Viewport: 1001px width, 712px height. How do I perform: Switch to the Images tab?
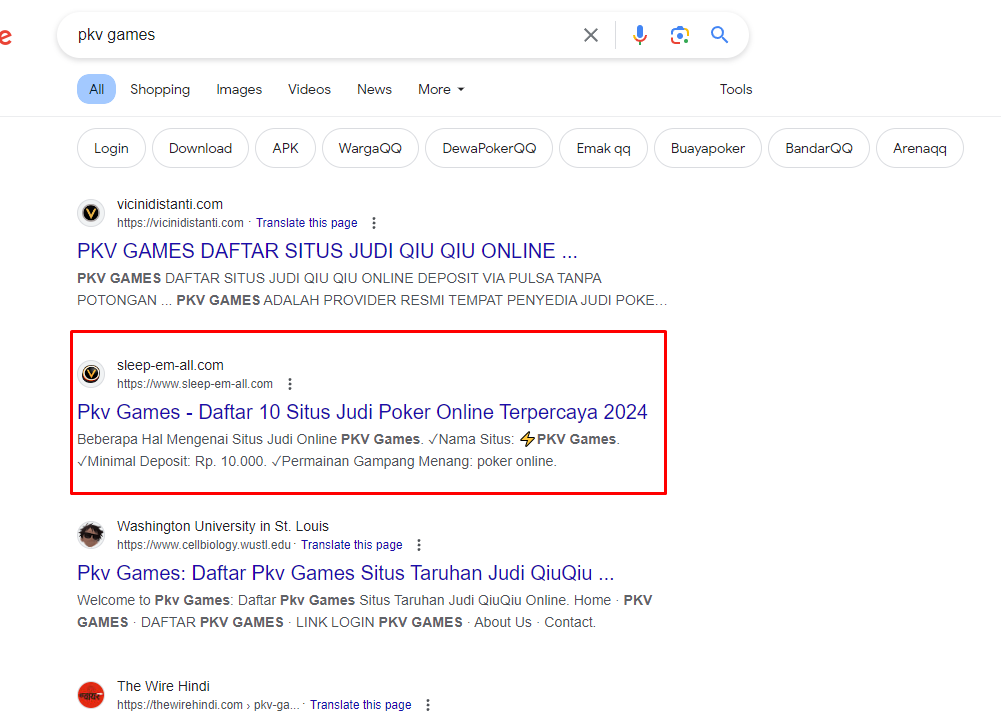pyautogui.click(x=239, y=89)
